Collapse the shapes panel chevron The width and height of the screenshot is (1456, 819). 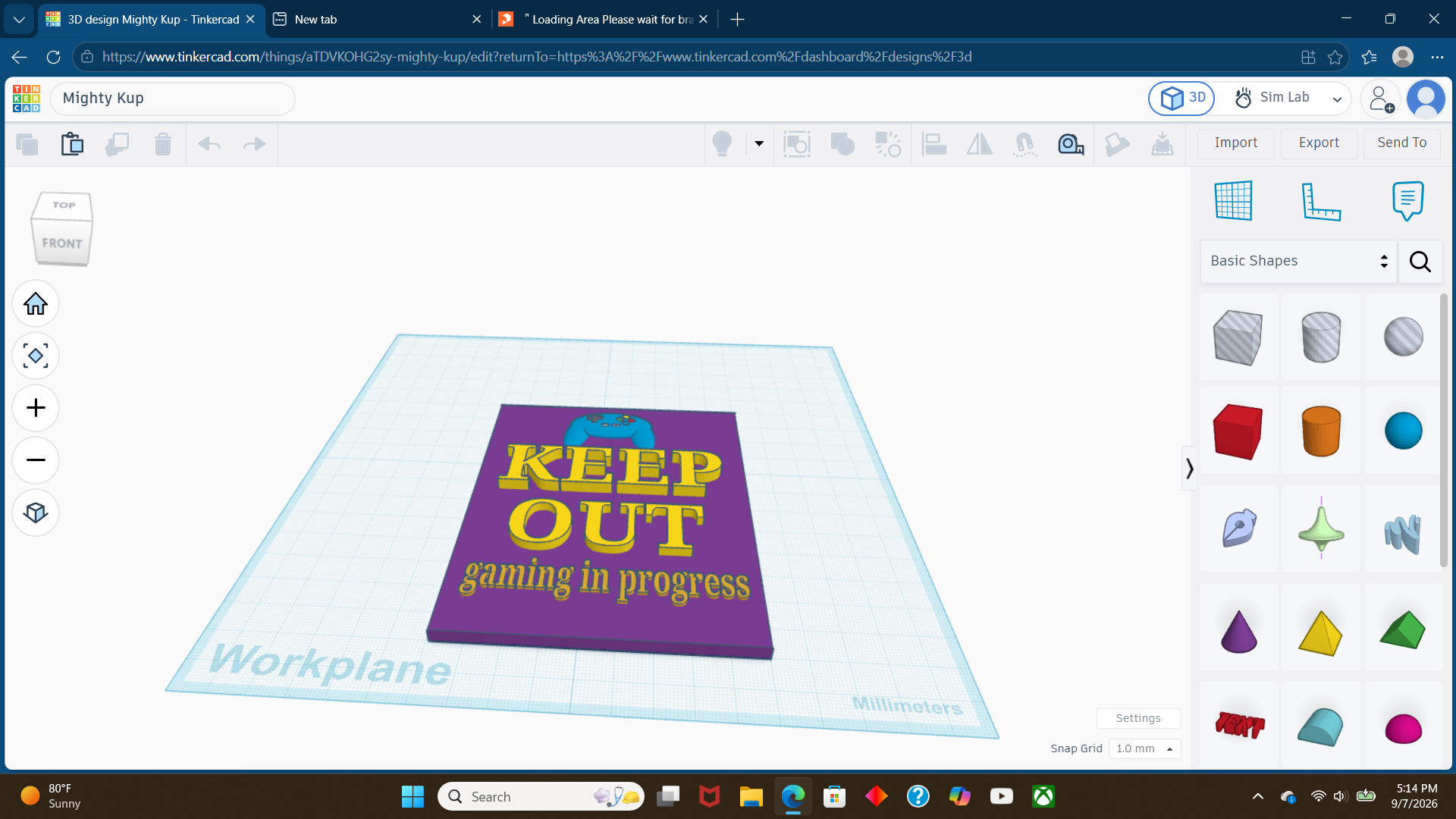1189,469
